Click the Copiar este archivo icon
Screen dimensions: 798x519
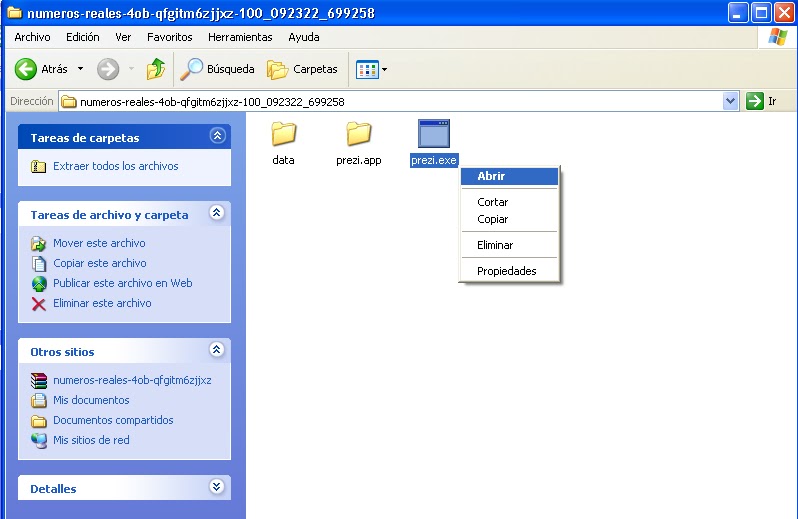click(39, 264)
